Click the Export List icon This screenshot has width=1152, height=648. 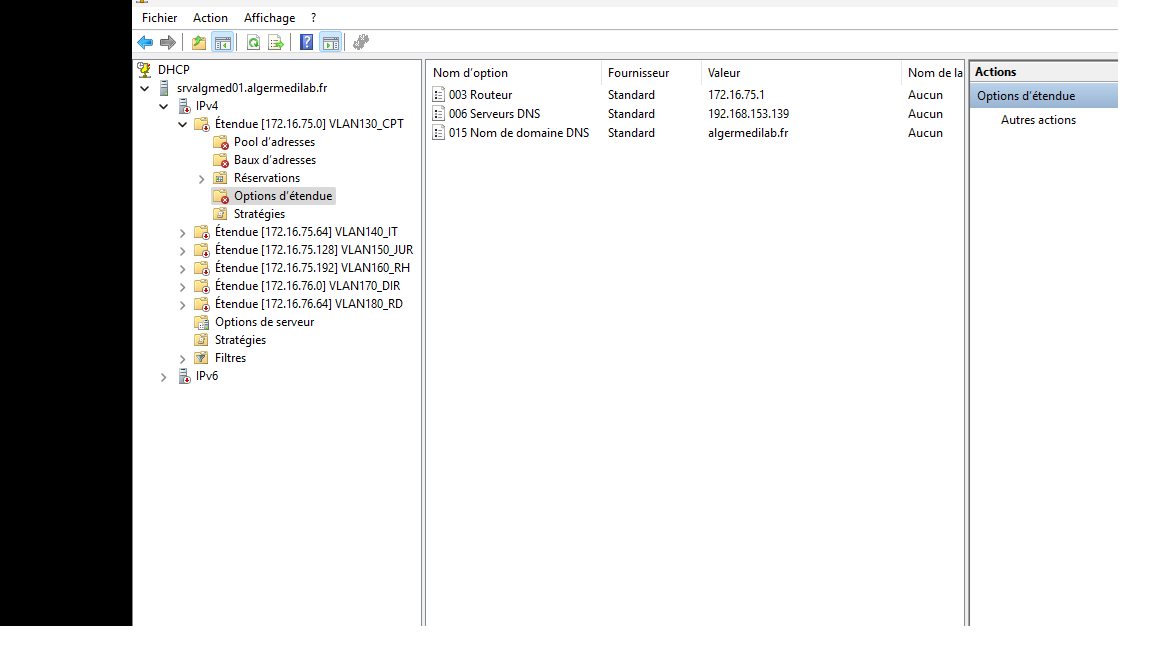274,42
